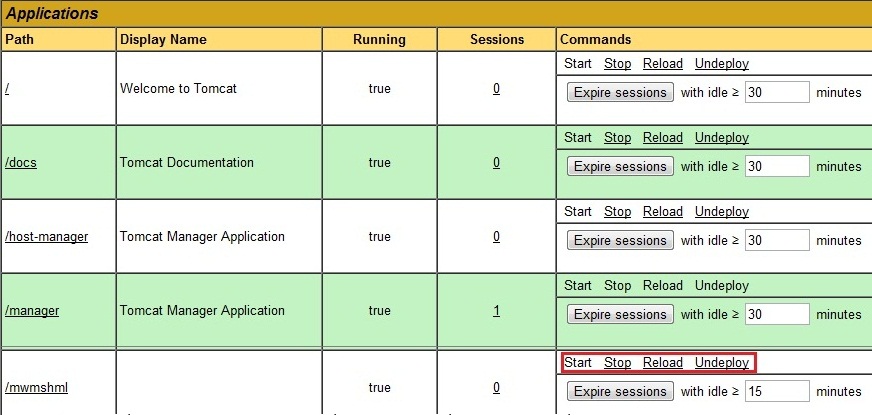This screenshot has height=415, width=872.
Task: Click the idle minutes field for /docs
Action: coord(776,167)
